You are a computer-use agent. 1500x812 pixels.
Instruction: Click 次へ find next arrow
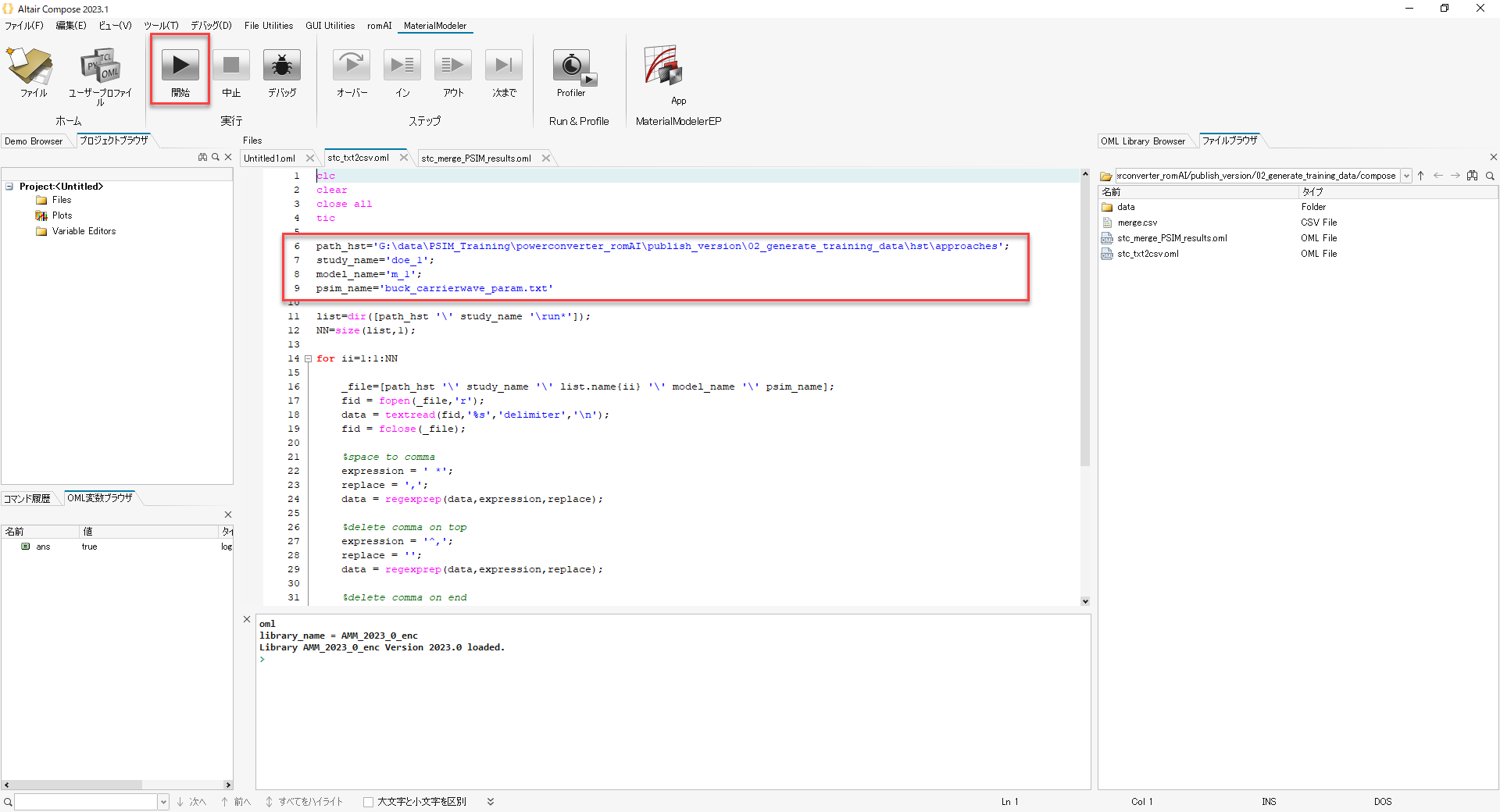191,802
